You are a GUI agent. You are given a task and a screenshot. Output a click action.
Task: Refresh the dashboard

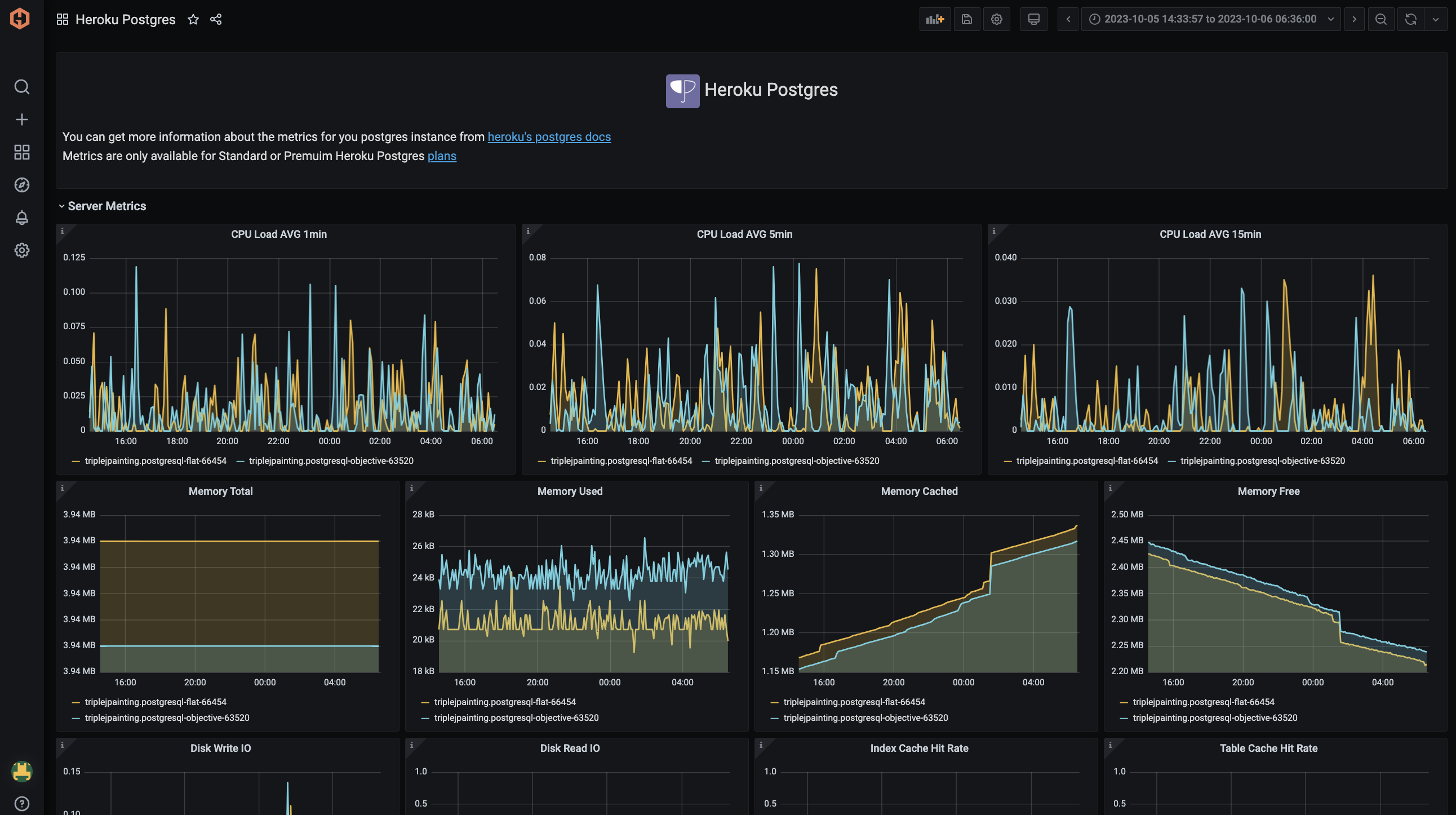(x=1411, y=19)
